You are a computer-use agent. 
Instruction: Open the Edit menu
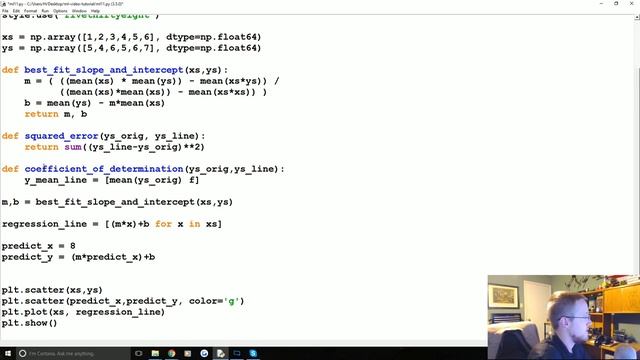tap(16, 11)
